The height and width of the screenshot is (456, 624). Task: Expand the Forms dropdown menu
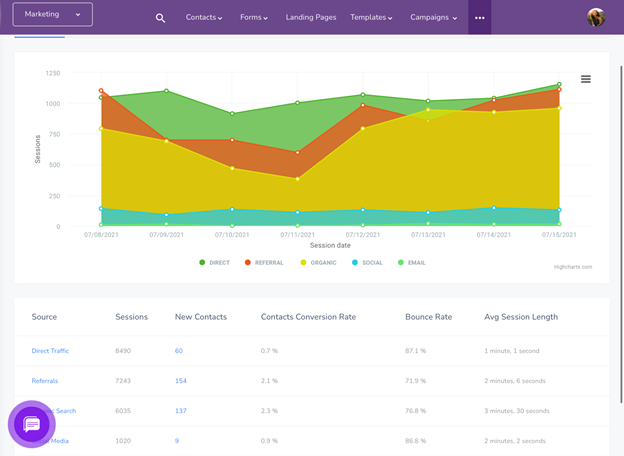[254, 18]
